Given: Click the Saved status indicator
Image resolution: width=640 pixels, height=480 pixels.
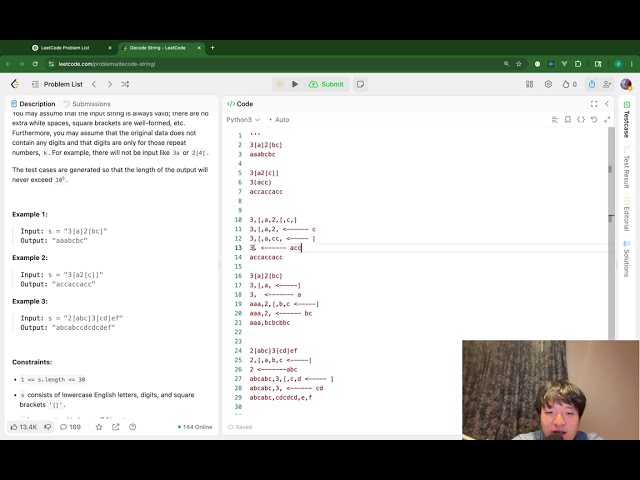Looking at the screenshot, I should (x=240, y=427).
